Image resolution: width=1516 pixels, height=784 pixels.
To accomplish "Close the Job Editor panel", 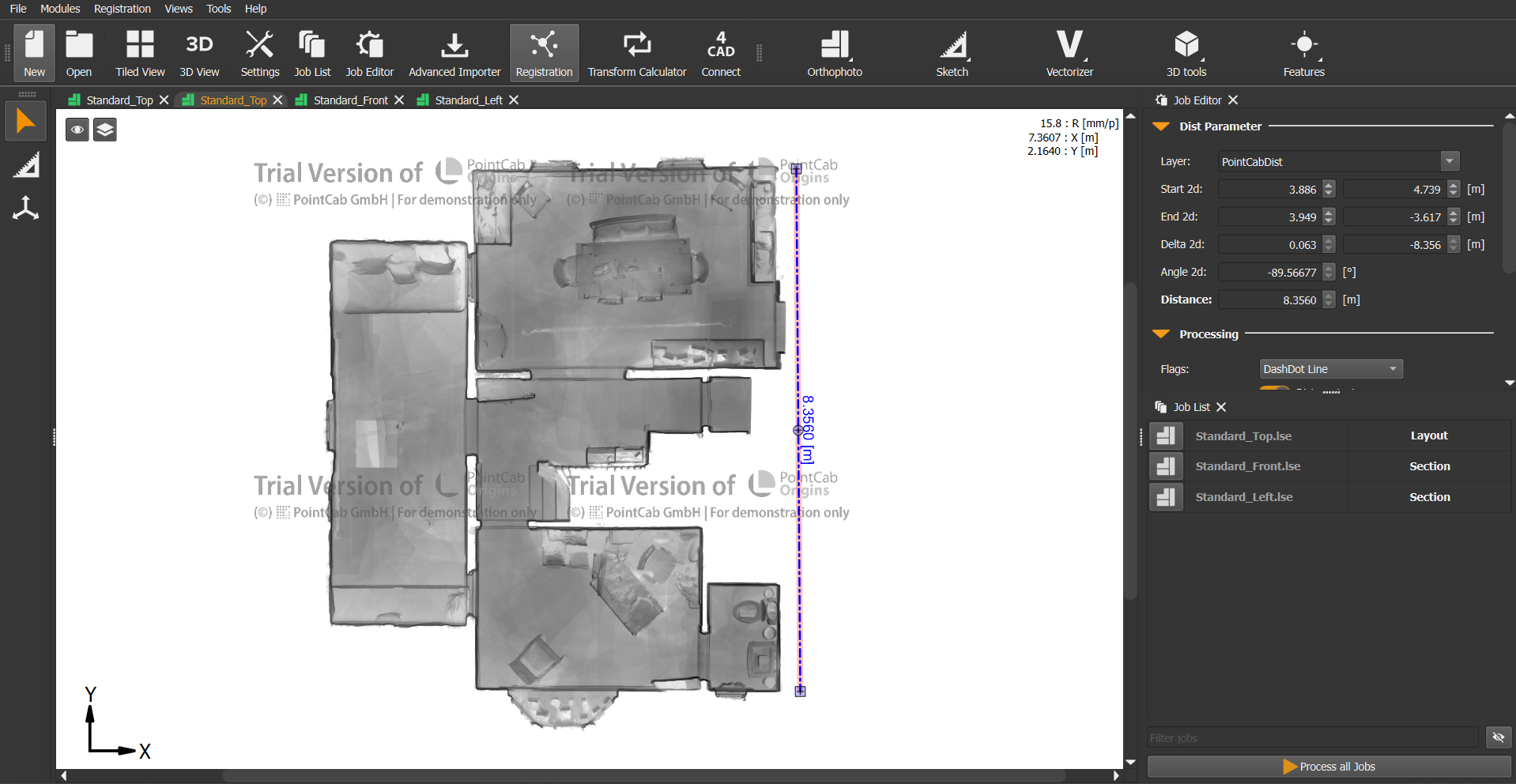I will tap(1233, 100).
